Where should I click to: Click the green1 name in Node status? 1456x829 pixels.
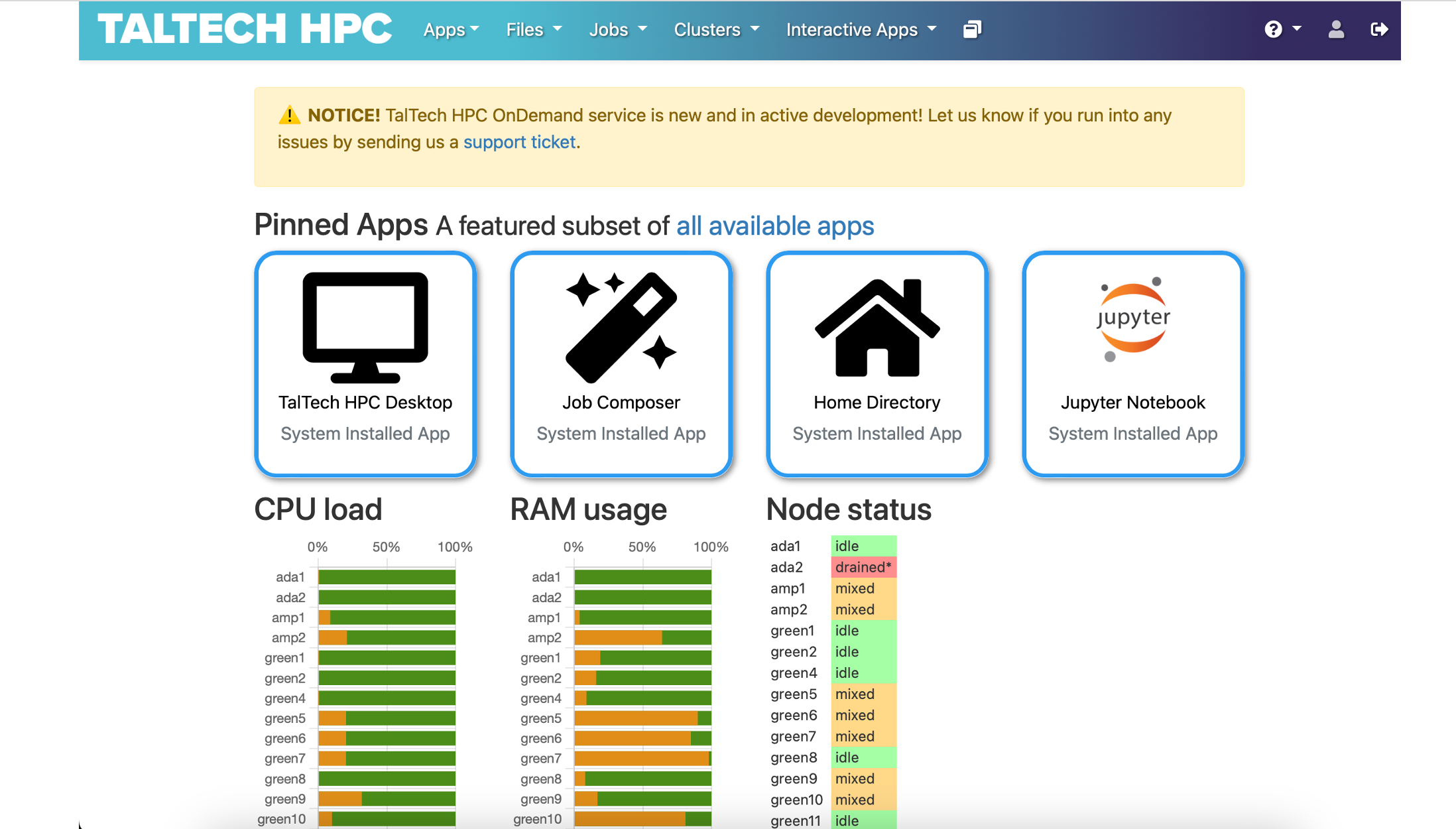pos(792,631)
